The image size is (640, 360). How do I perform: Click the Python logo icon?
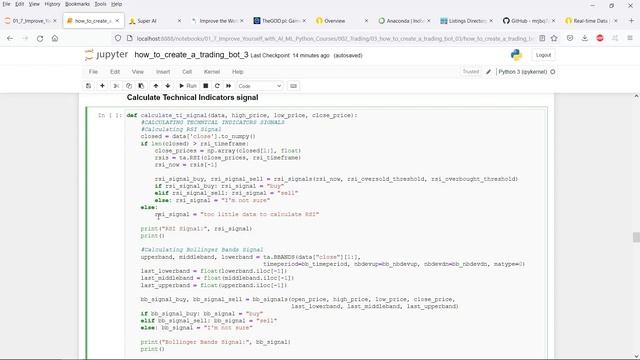[x=516, y=55]
